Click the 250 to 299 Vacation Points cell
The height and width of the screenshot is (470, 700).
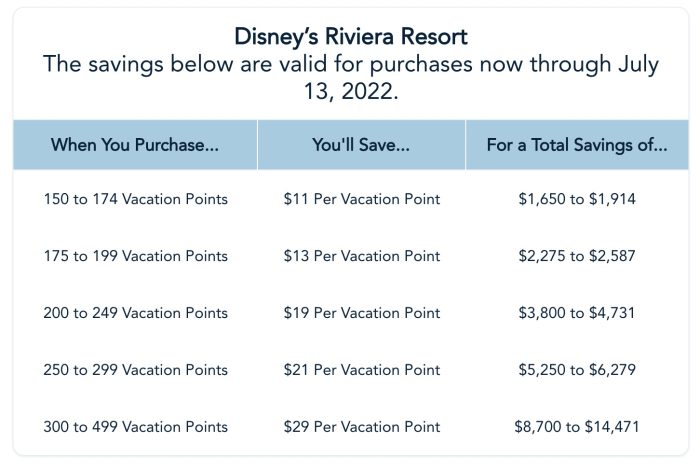pyautogui.click(x=135, y=370)
